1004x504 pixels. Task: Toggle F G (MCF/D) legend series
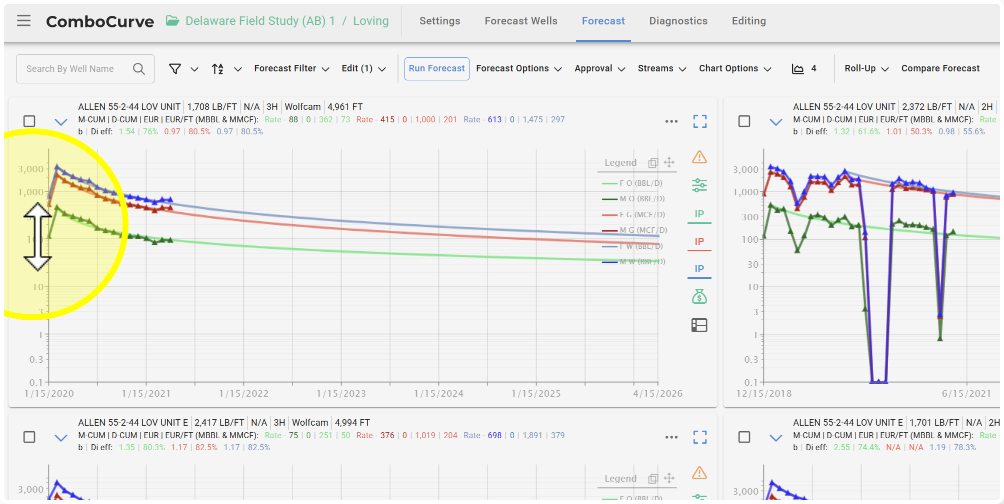[x=634, y=215]
